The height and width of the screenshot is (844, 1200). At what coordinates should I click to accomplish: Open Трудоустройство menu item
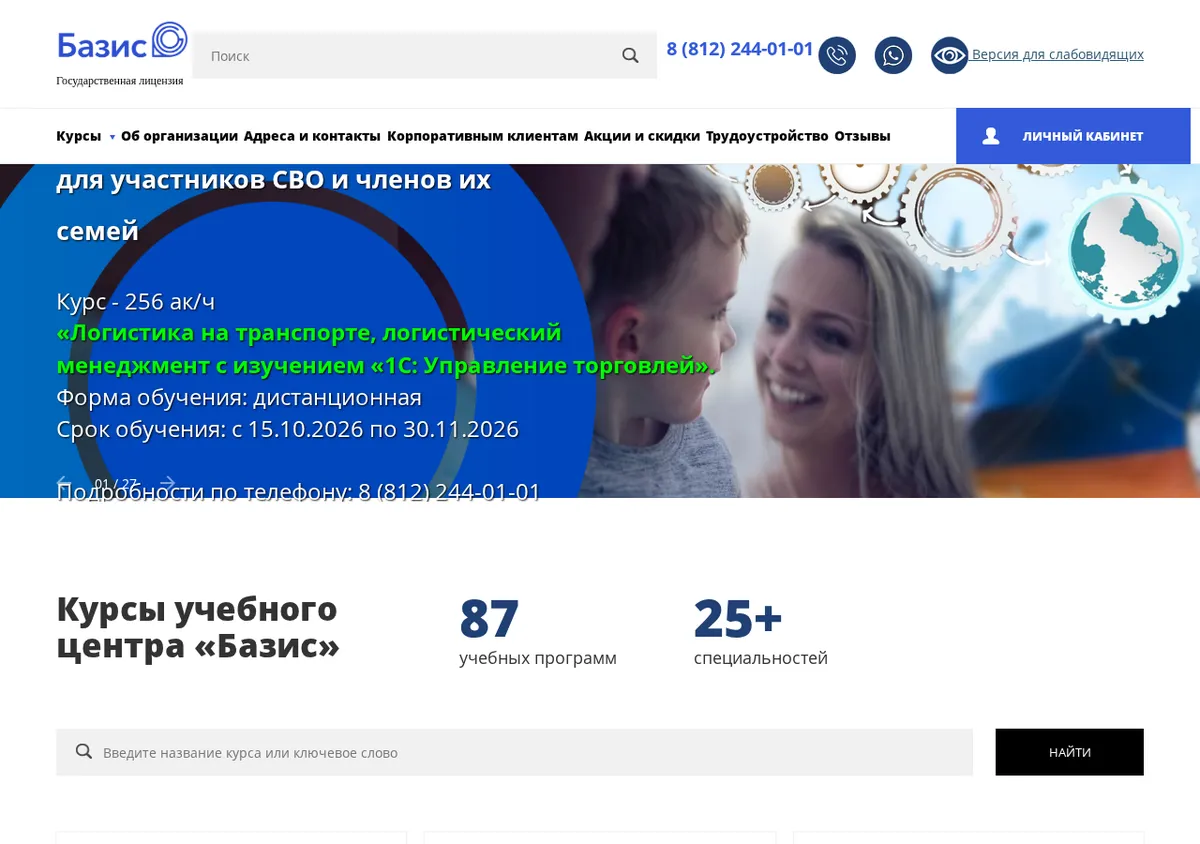pos(767,136)
